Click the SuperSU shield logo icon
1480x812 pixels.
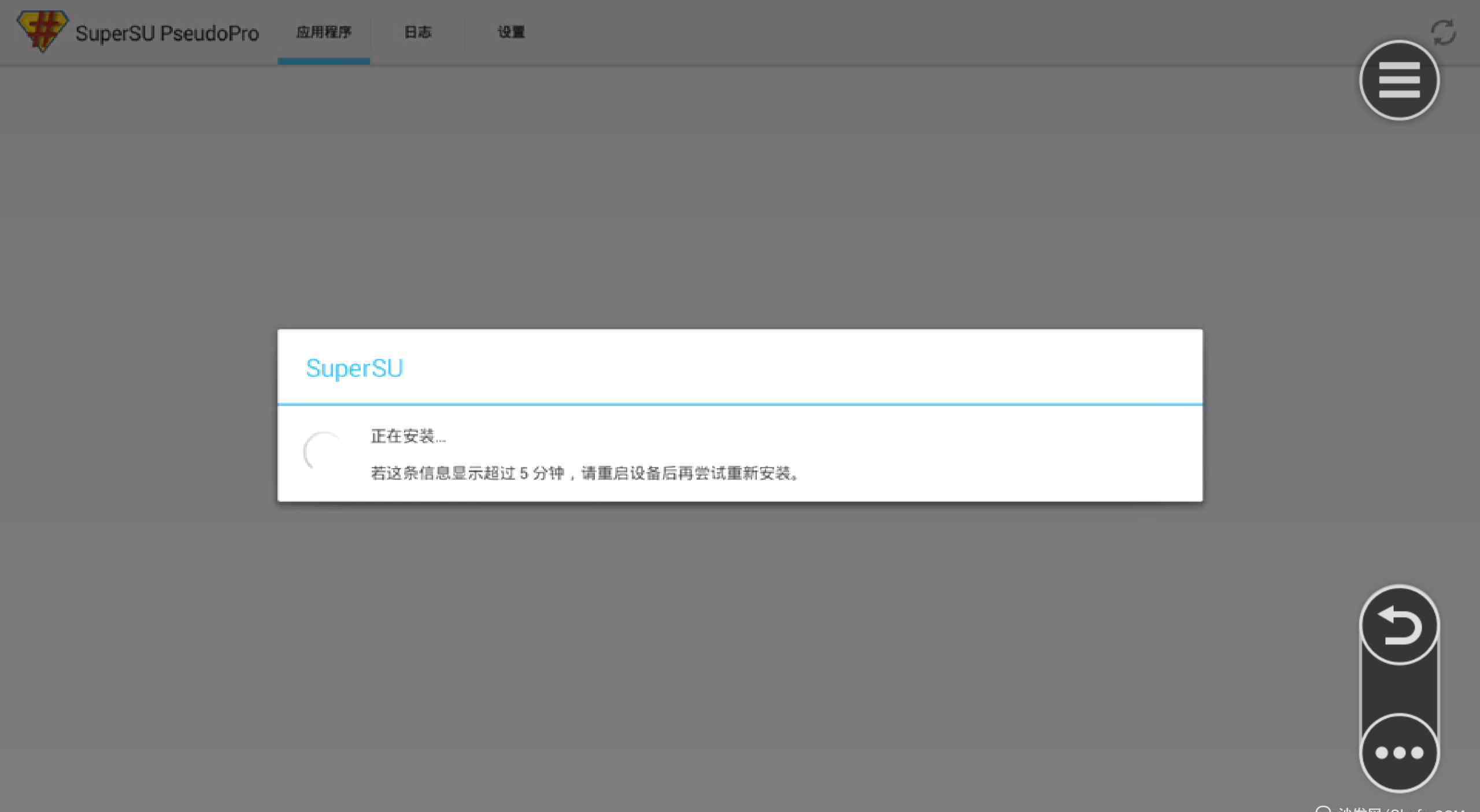[42, 31]
